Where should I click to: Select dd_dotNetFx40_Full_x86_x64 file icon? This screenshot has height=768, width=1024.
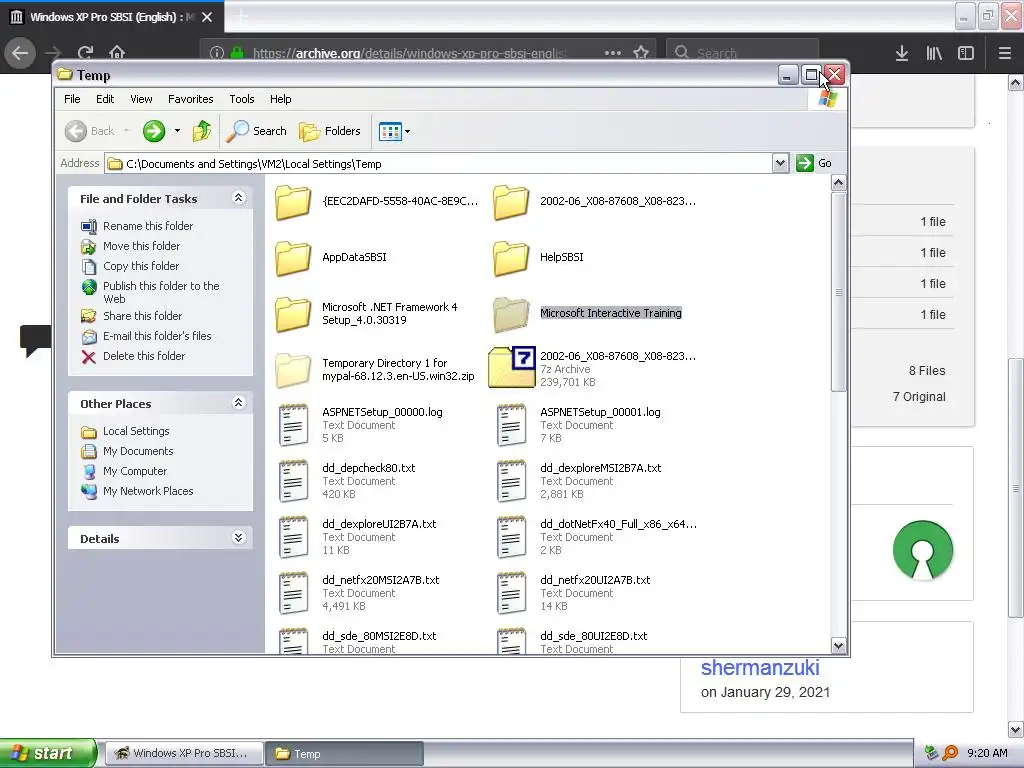pyautogui.click(x=511, y=537)
